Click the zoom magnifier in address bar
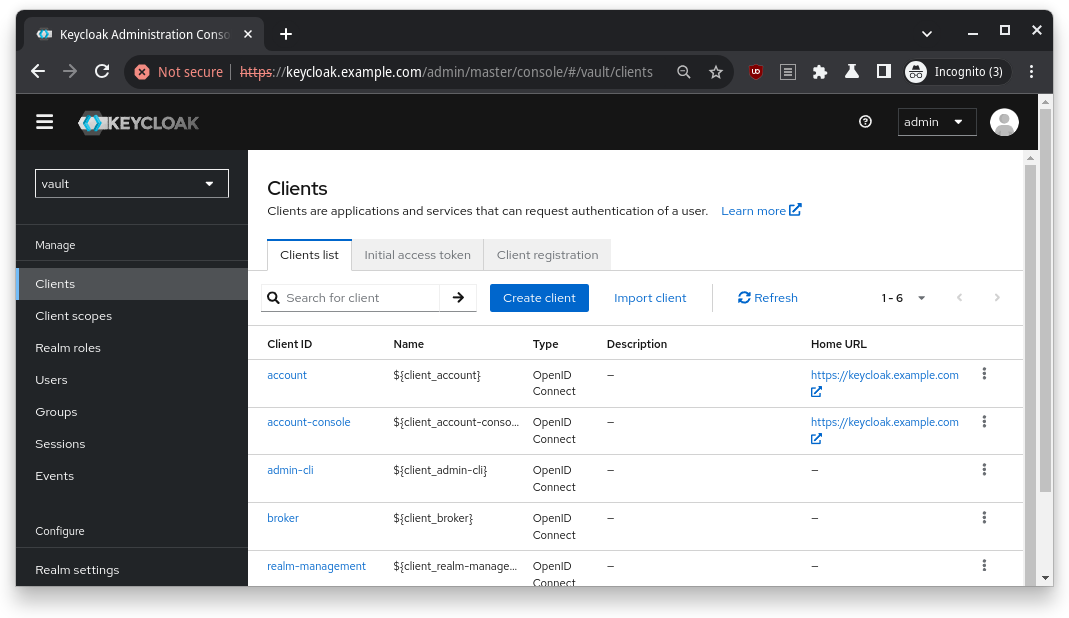 pos(683,72)
